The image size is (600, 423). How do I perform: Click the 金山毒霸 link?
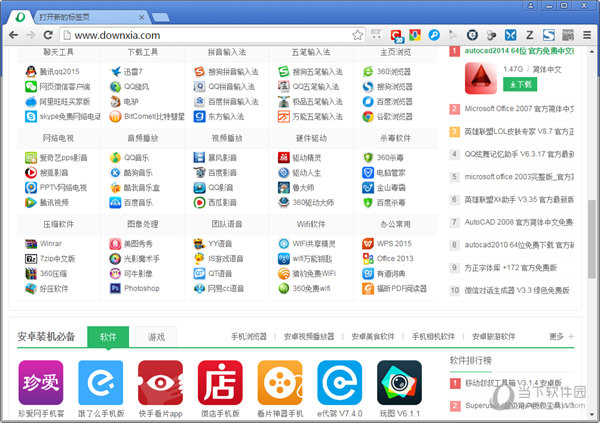[391, 188]
